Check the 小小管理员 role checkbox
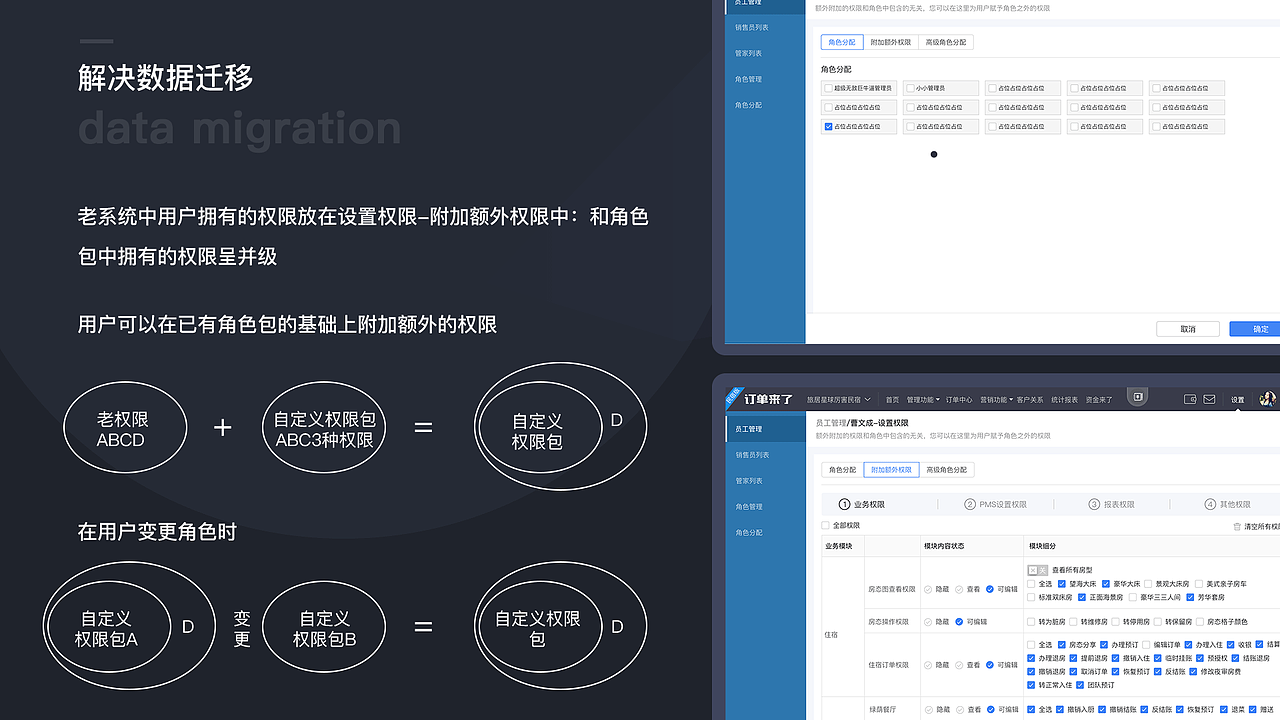 click(910, 88)
